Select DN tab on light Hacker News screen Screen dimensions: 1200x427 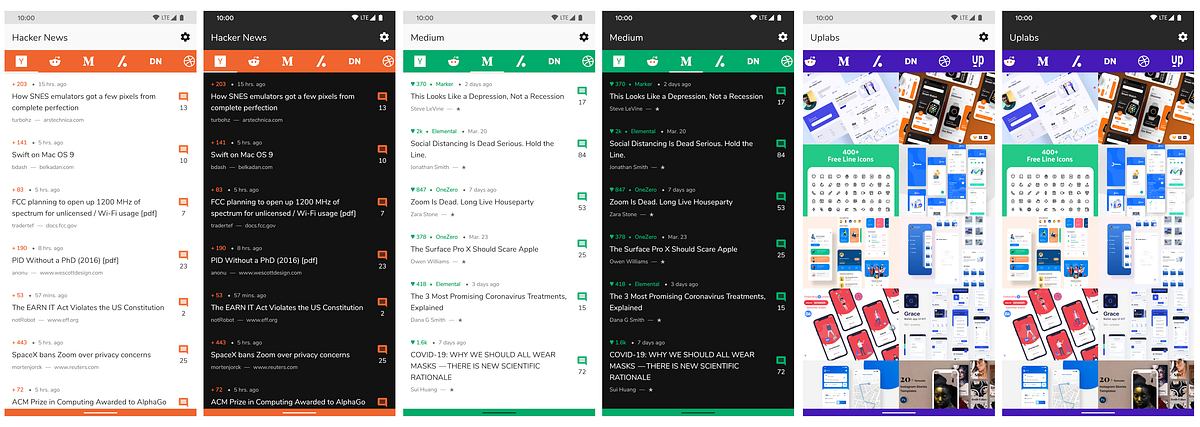[156, 61]
